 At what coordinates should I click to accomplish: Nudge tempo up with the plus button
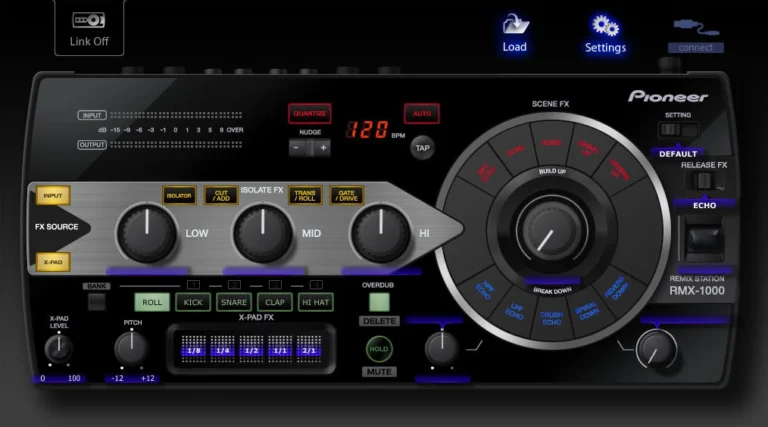pyautogui.click(x=323, y=147)
